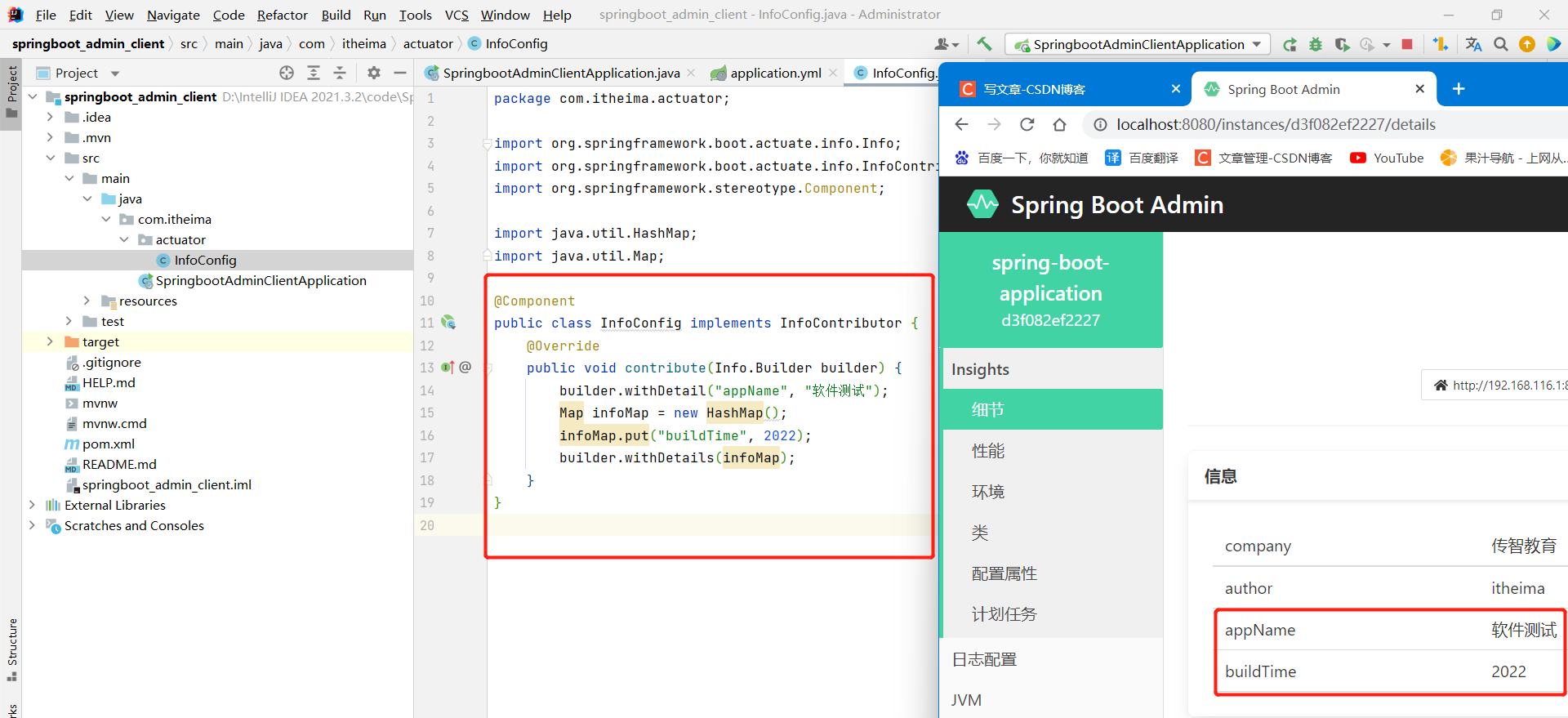Image resolution: width=1568 pixels, height=718 pixels.
Task: Open YouTube bookmark
Action: click(x=1387, y=158)
